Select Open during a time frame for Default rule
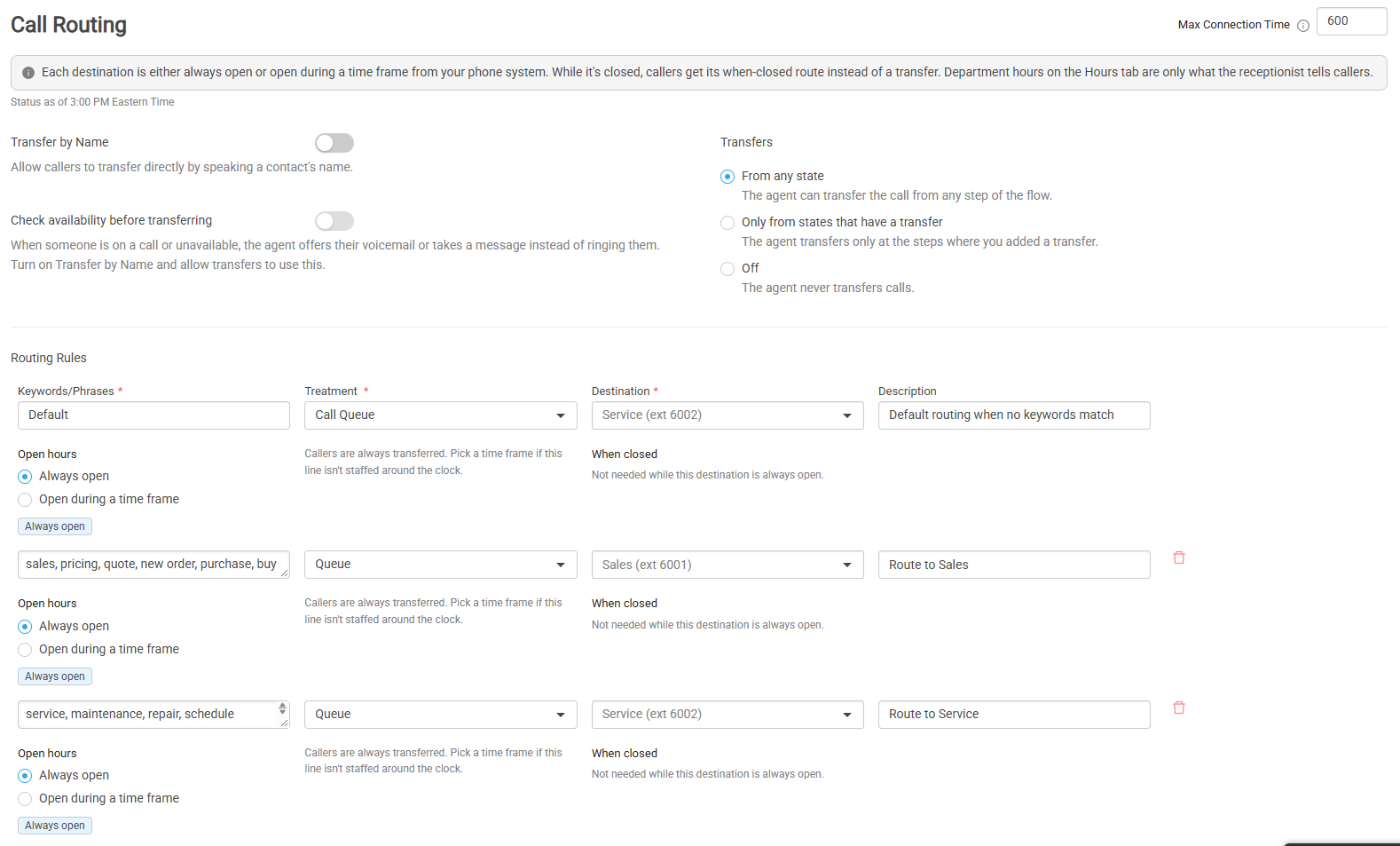Viewport: 1400px width, 846px height. tap(25, 499)
